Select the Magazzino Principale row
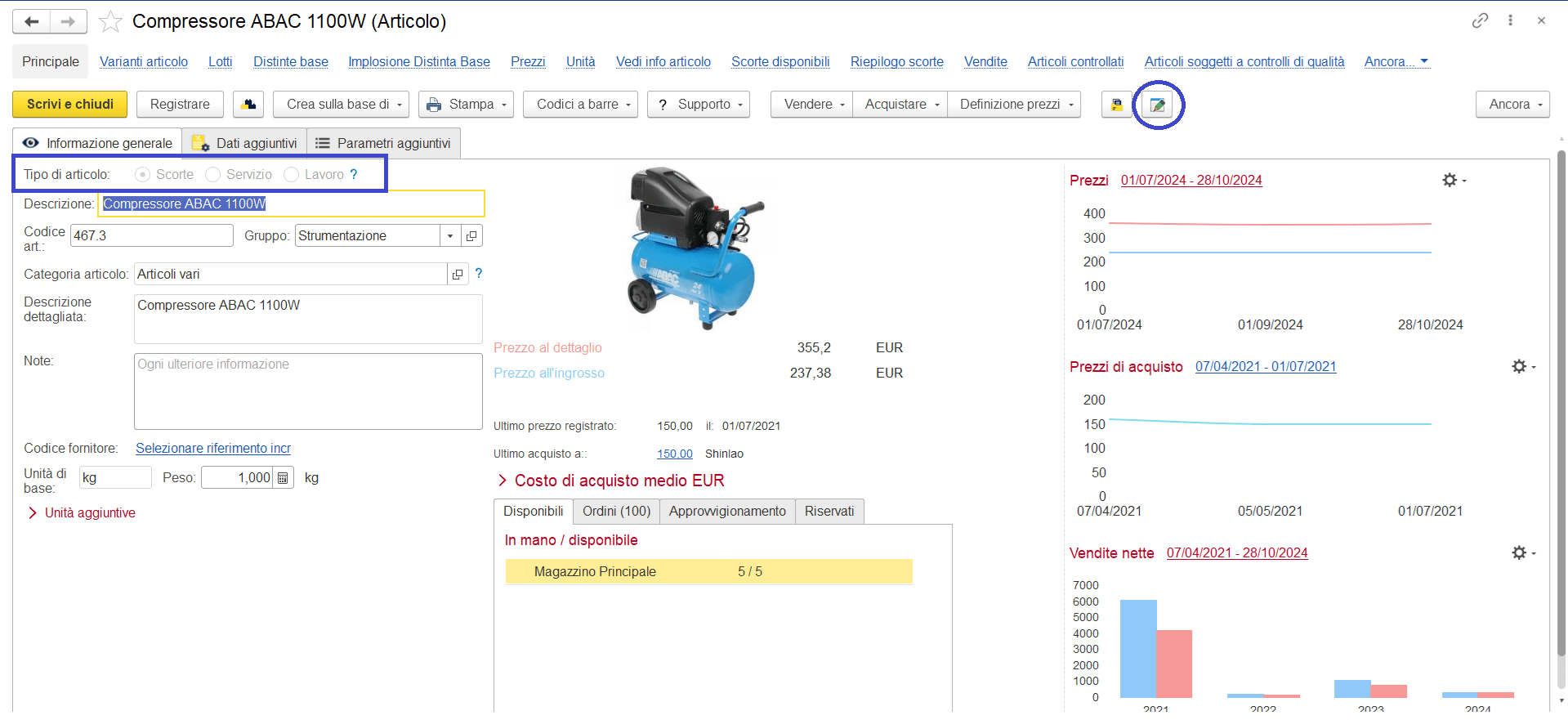Screen dimensions: 1568x720 [709, 571]
